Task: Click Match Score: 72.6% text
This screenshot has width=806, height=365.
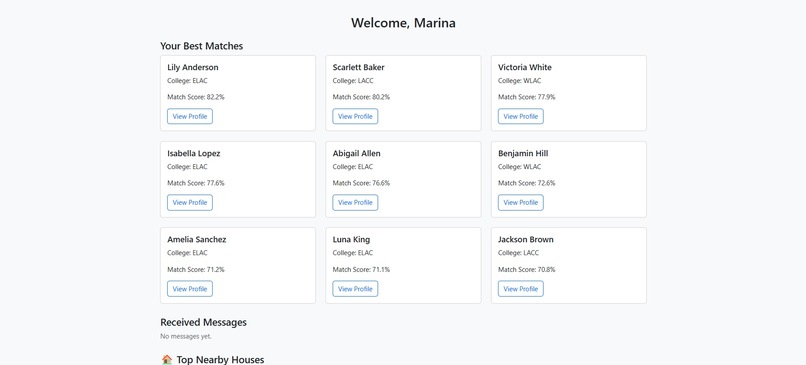Action: click(527, 183)
